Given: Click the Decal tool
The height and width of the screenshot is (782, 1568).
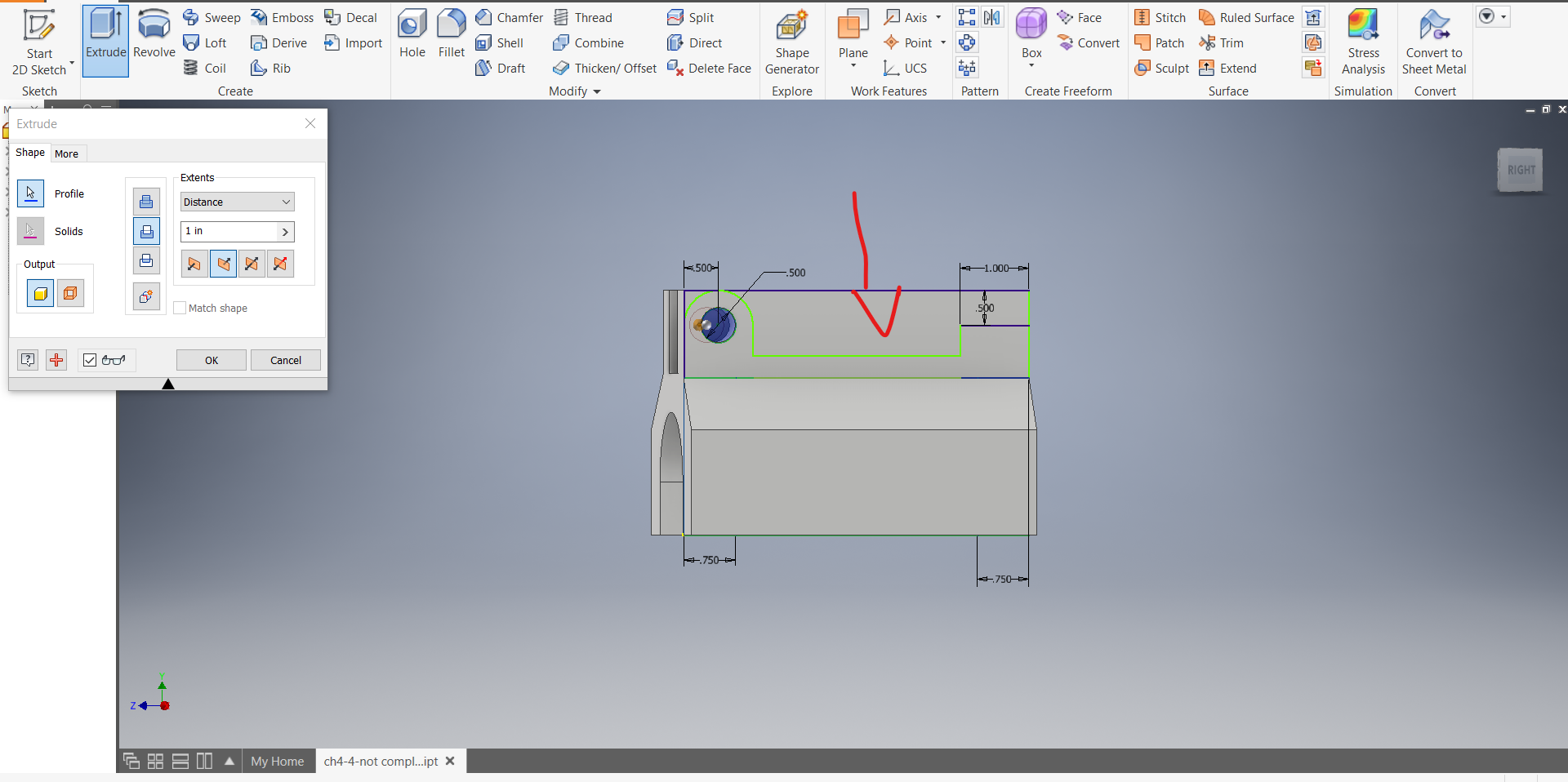Looking at the screenshot, I should [350, 17].
